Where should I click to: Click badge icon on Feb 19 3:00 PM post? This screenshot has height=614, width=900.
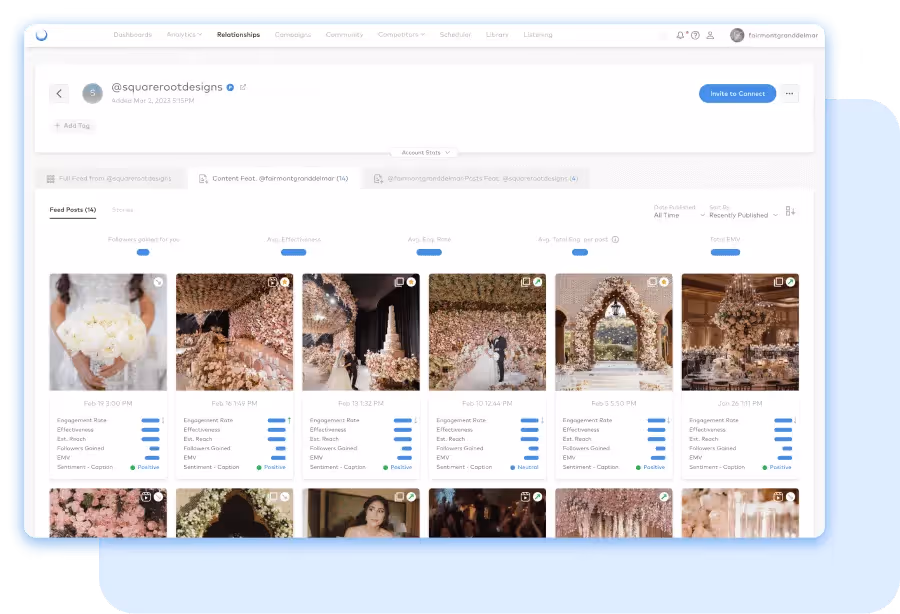click(x=158, y=282)
